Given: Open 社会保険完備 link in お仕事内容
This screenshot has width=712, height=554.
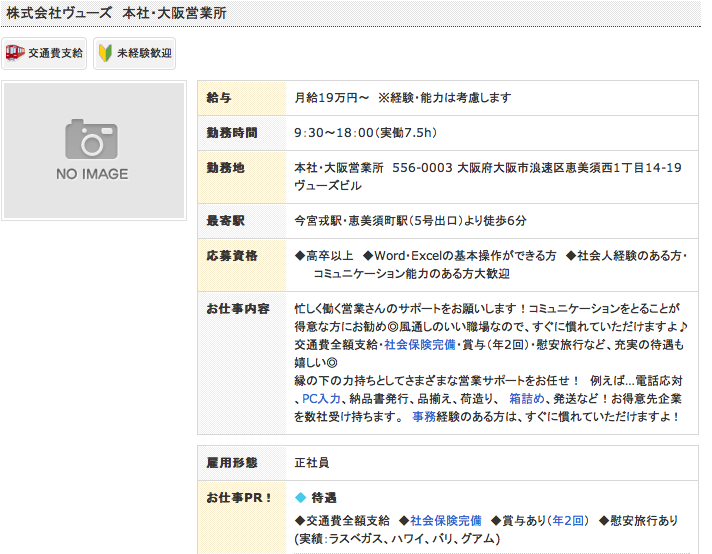Looking at the screenshot, I should (x=420, y=345).
